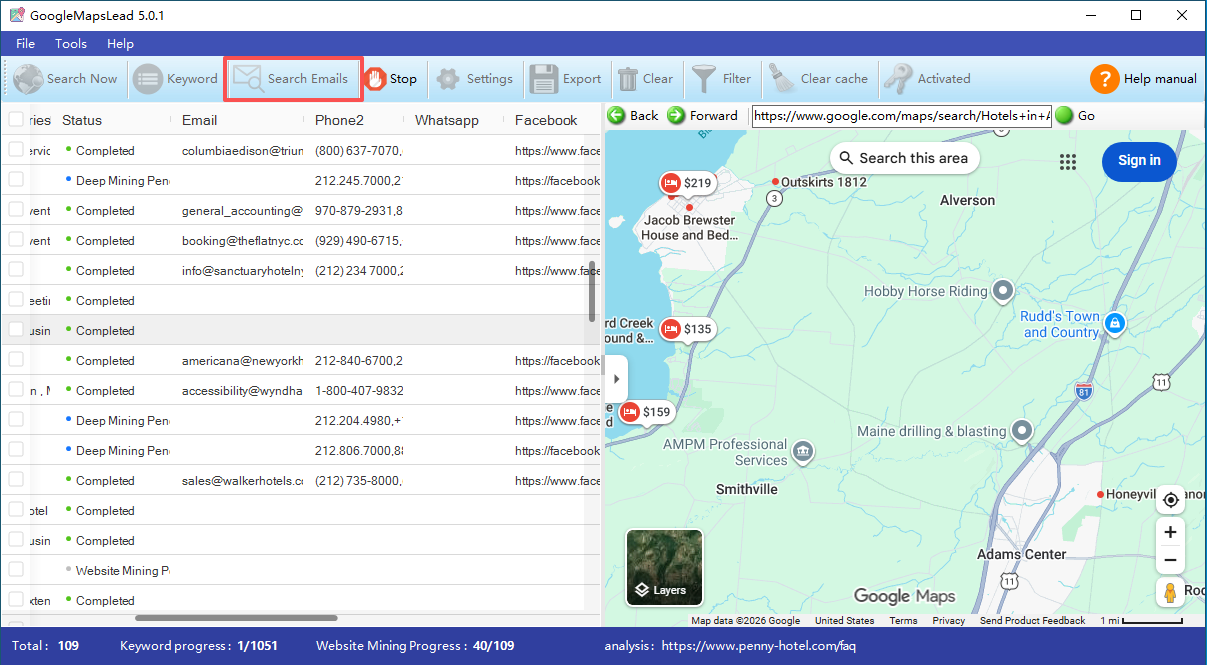Click the Whatsapp column header
The image size is (1207, 665).
click(x=446, y=120)
